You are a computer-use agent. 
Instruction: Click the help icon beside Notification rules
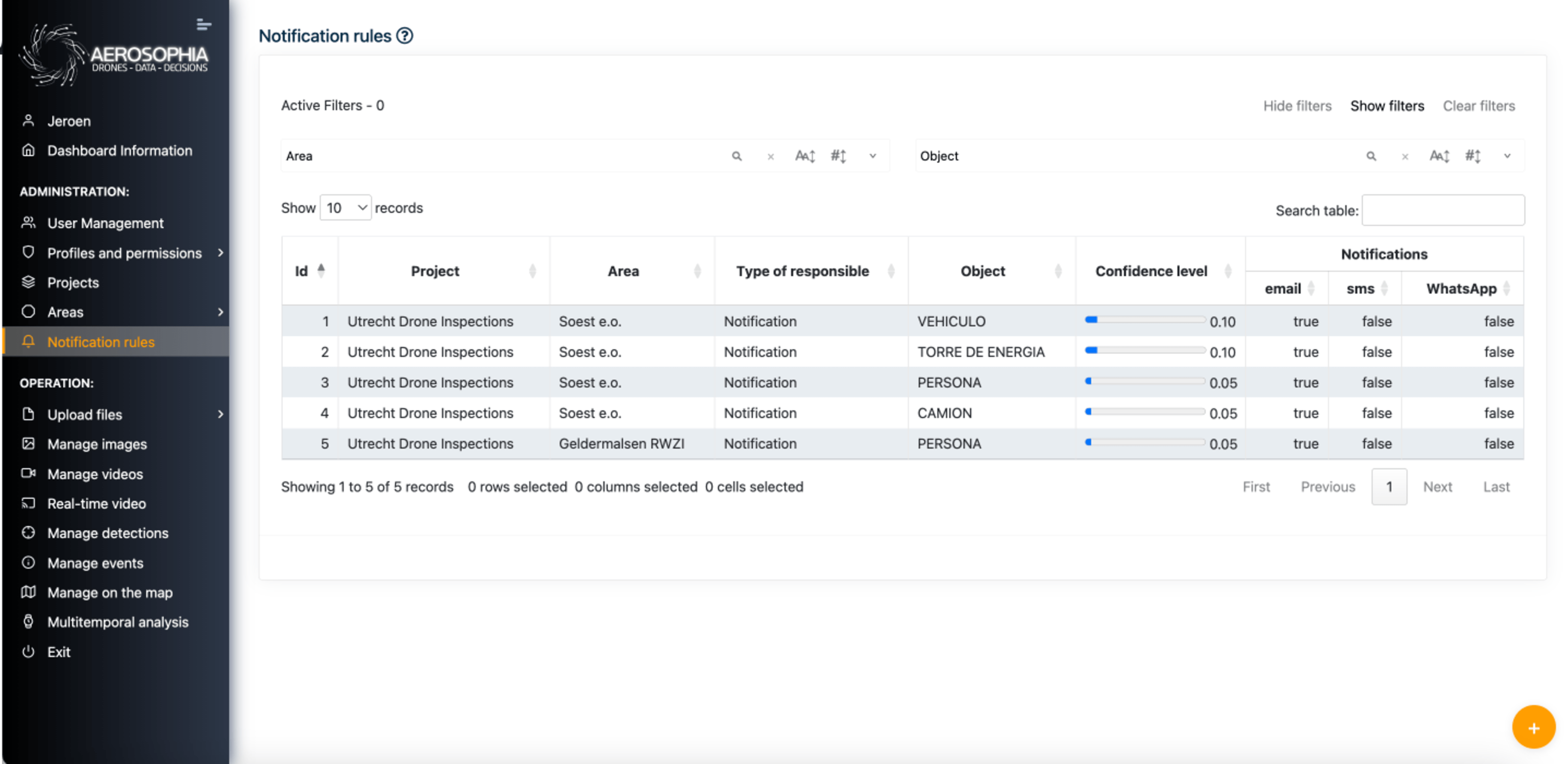pos(405,36)
